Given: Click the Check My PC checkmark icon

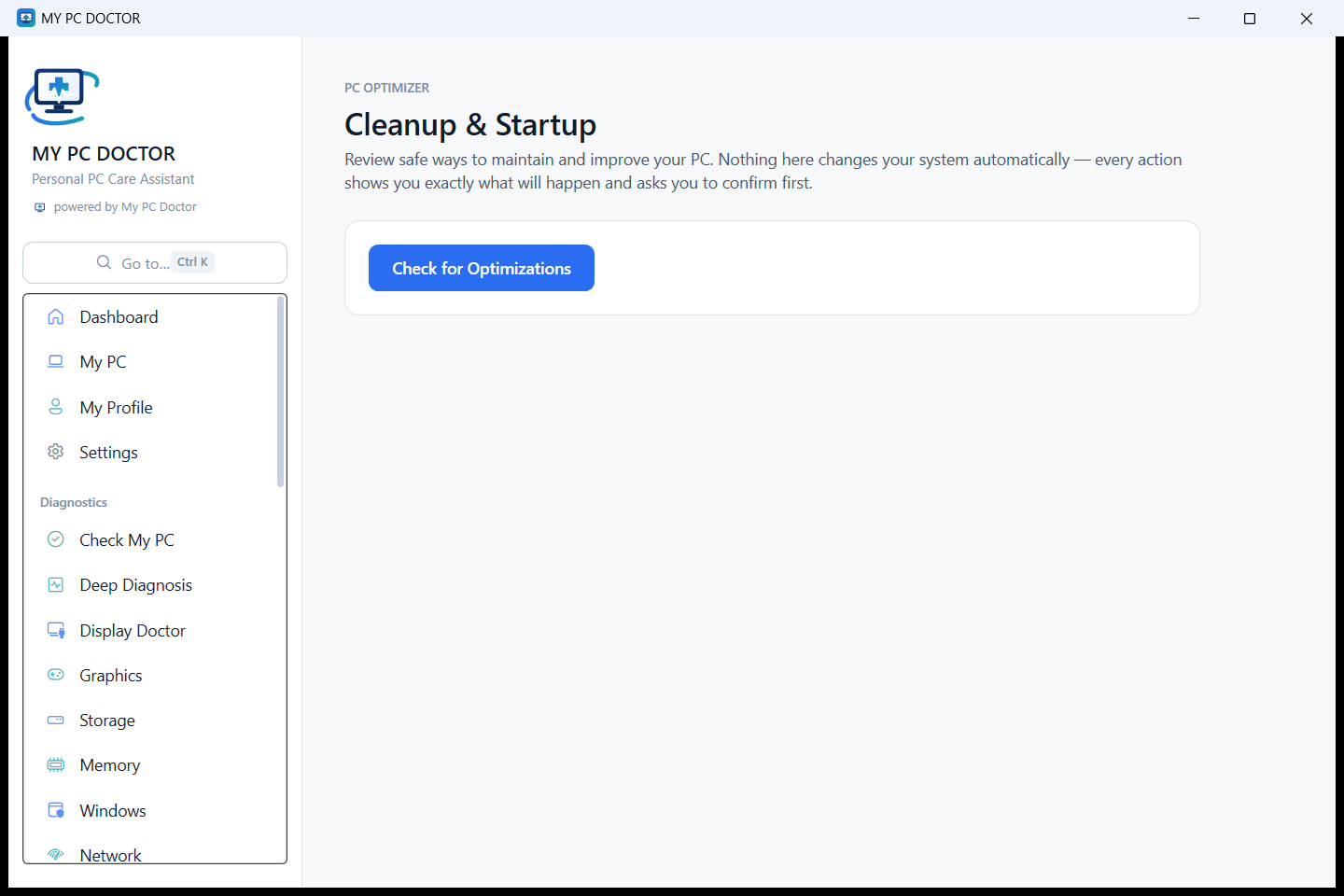Looking at the screenshot, I should [x=56, y=539].
